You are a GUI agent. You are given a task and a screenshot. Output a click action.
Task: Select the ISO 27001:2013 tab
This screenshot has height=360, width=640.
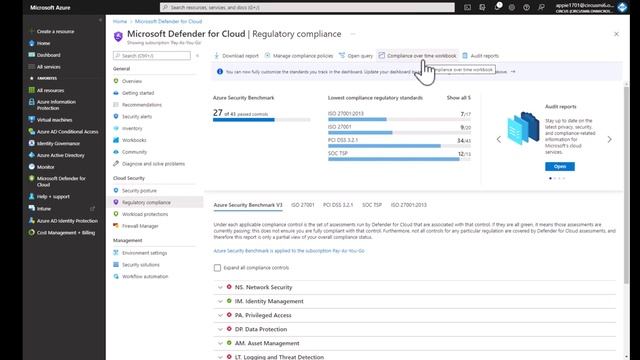click(409, 205)
